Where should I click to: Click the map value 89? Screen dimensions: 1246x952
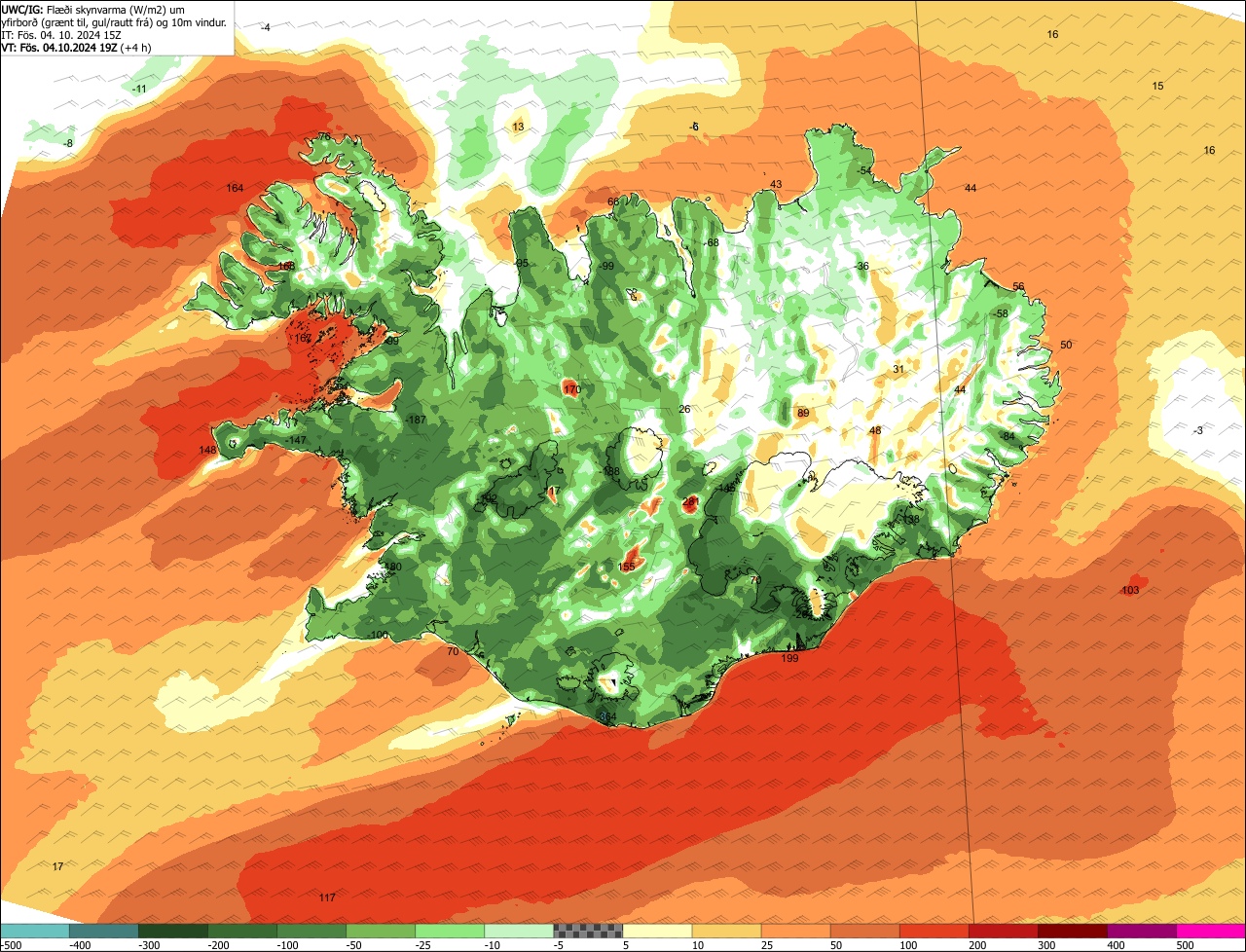[803, 414]
